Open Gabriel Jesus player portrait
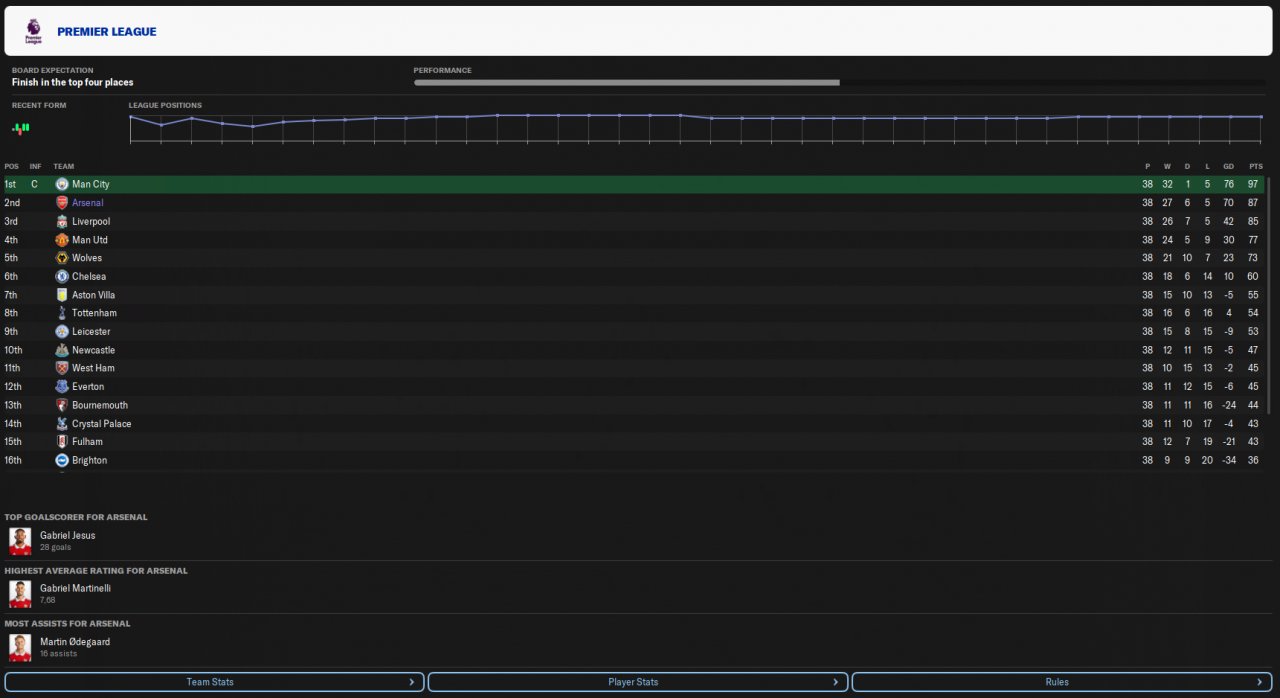Image resolution: width=1280 pixels, height=698 pixels. pos(20,541)
